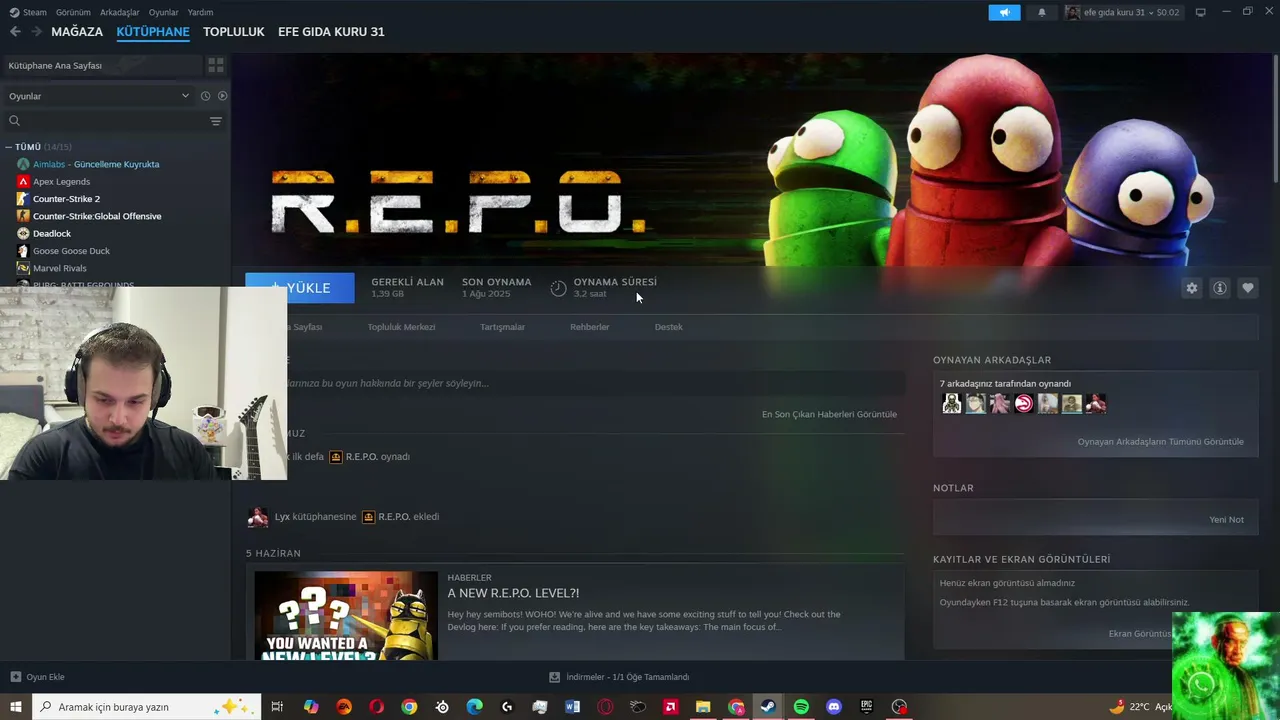Click the plus icon to add a game
This screenshot has height=720, width=1280.
[x=15, y=677]
